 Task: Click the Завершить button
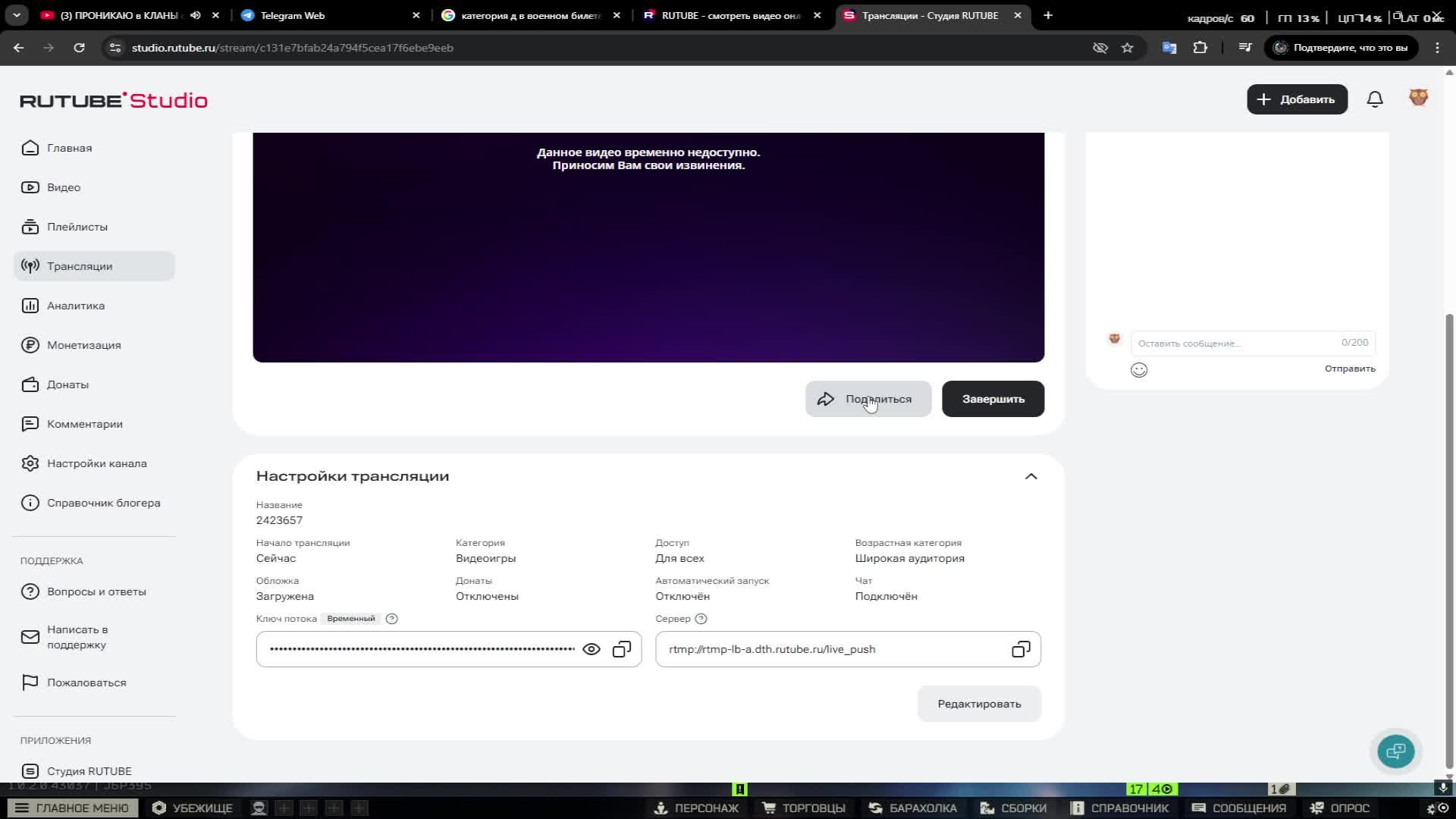coord(993,399)
